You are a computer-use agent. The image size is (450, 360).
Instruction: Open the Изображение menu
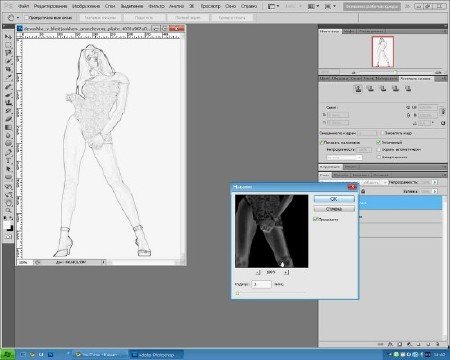tap(86, 6)
